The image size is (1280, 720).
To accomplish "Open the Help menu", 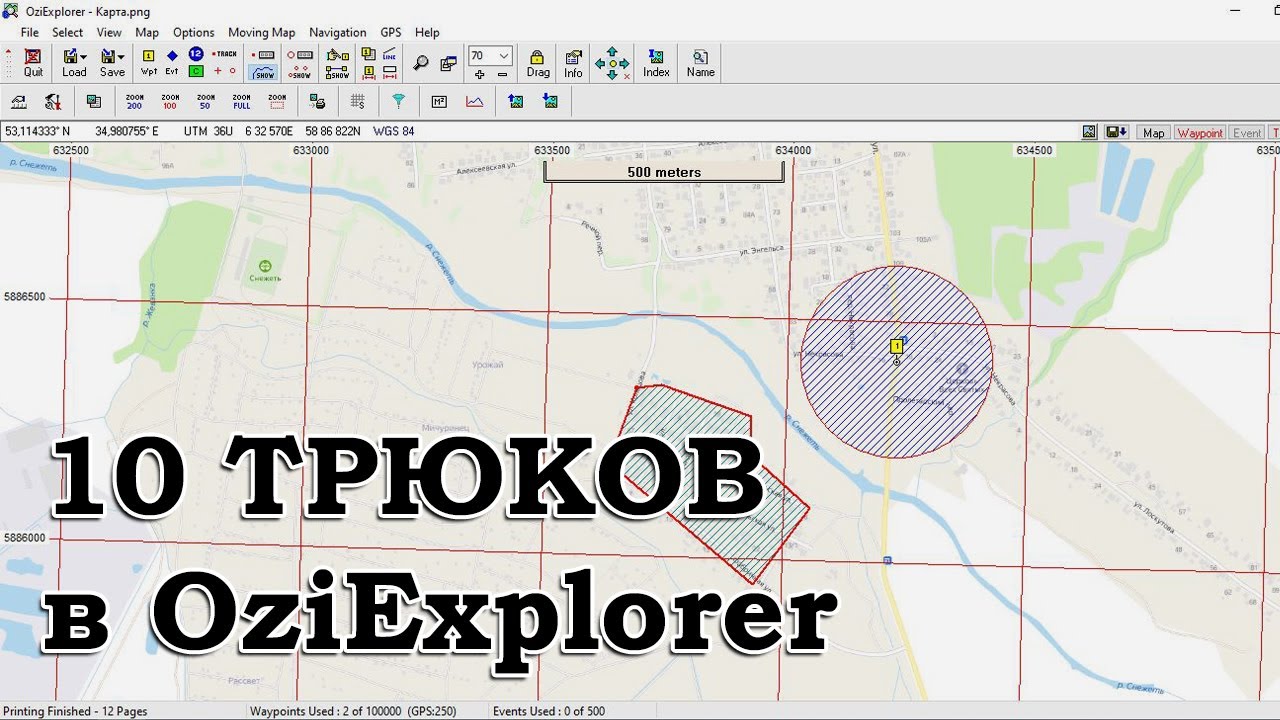I will coord(427,32).
